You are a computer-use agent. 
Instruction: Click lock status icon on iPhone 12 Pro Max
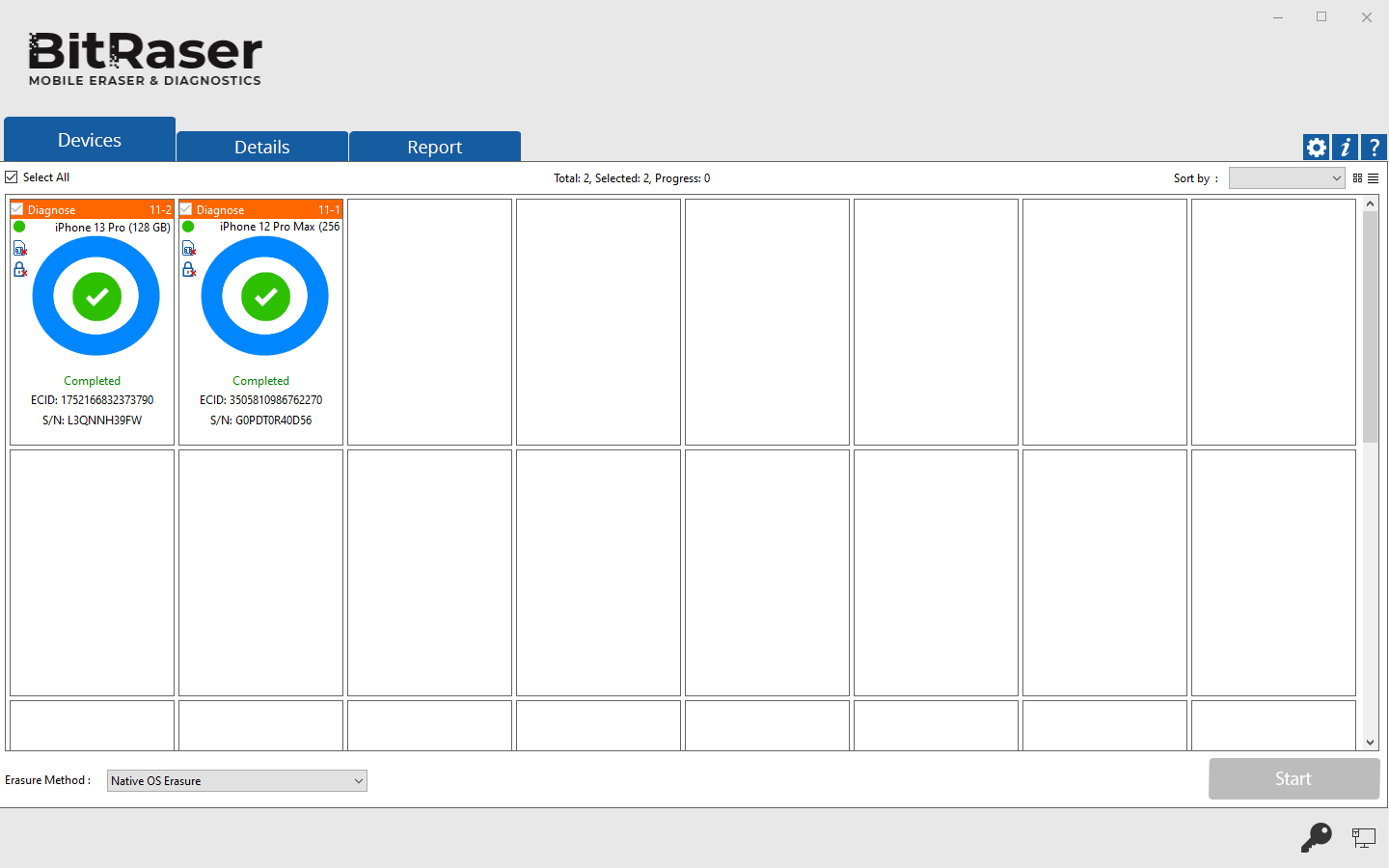tap(189, 269)
